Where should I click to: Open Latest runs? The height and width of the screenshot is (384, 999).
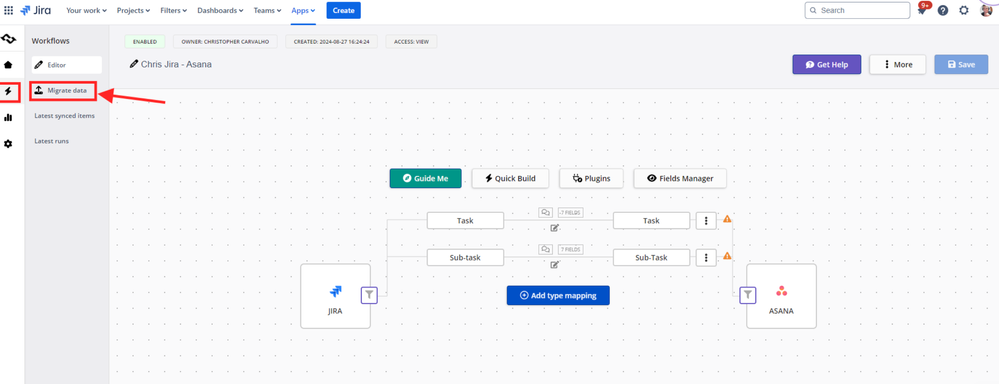tap(52, 141)
